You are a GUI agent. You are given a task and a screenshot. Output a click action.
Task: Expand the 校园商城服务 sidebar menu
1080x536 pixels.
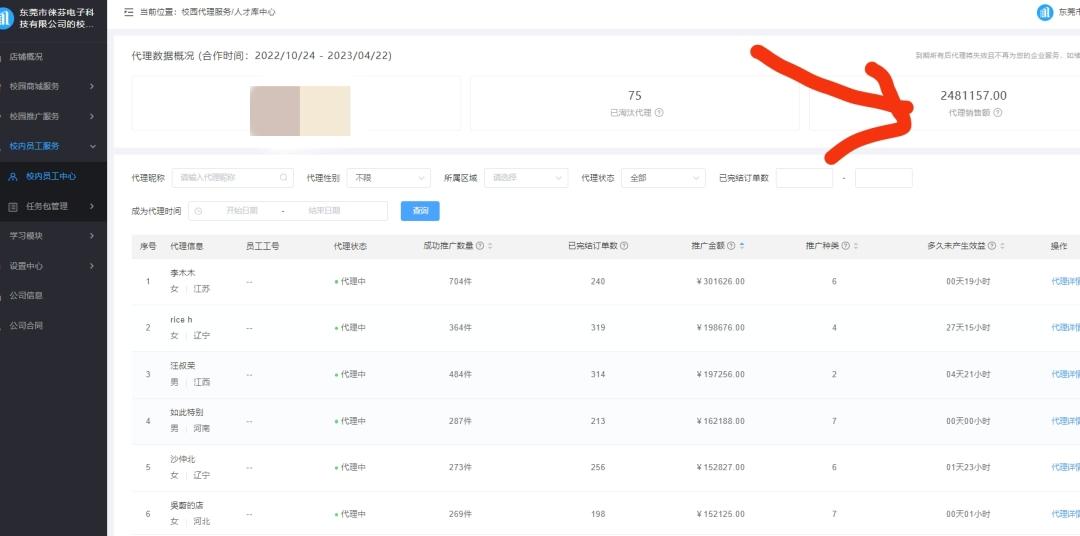[x=53, y=86]
